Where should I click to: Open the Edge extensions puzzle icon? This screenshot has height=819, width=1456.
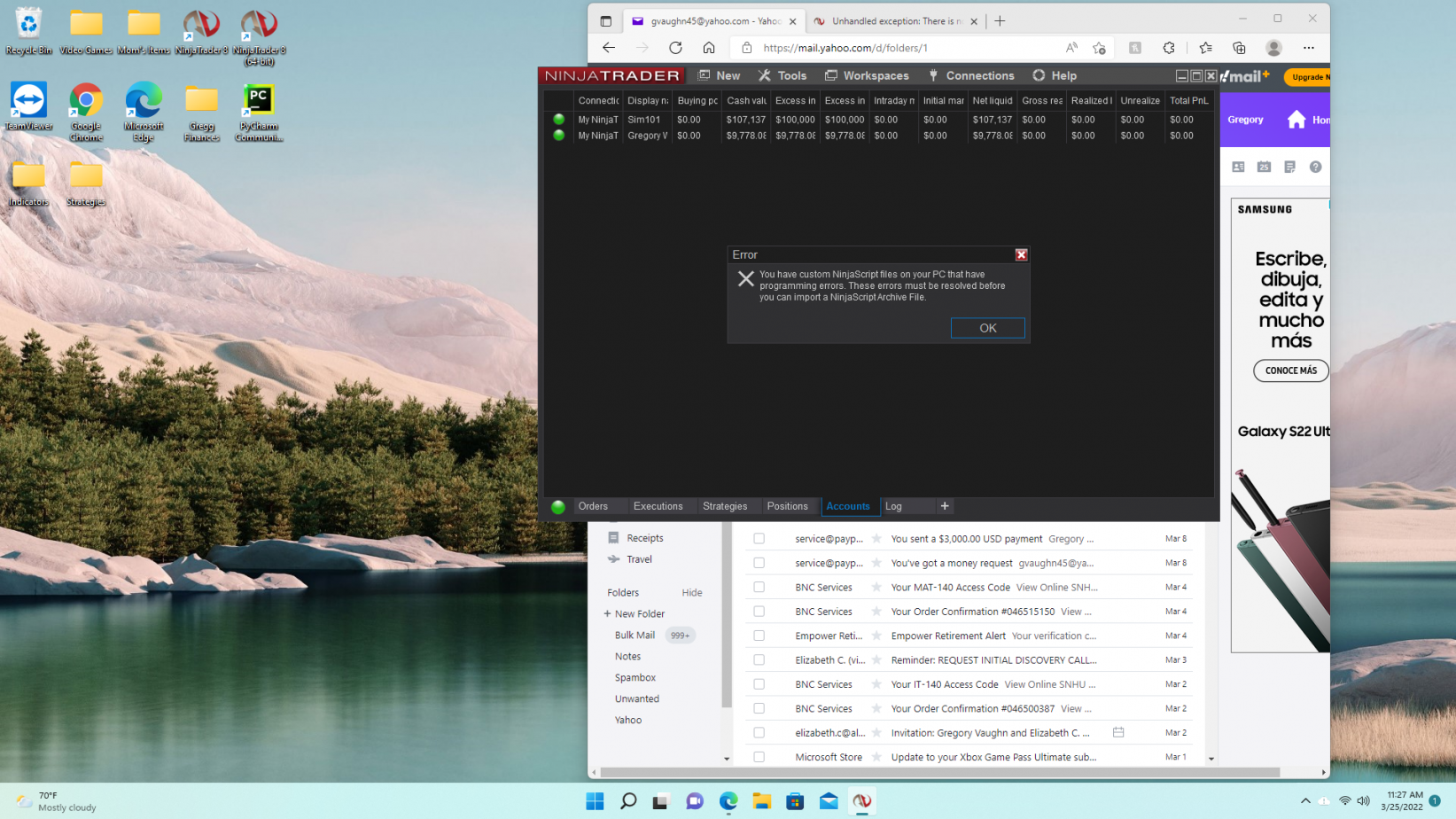pos(1169,48)
